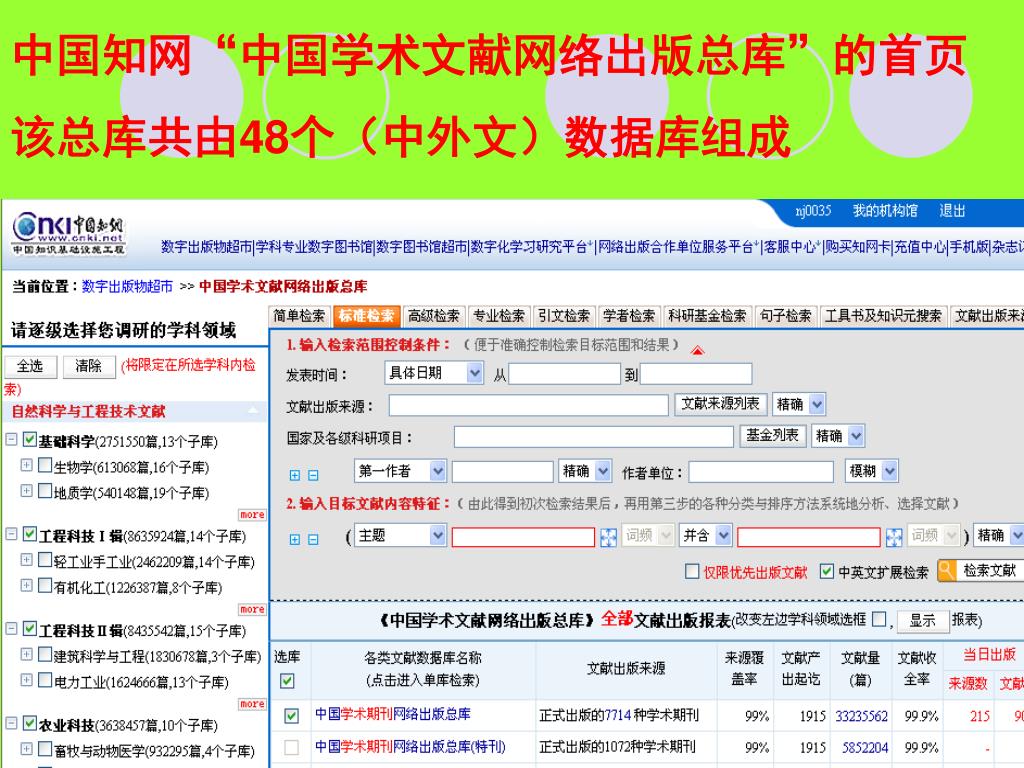Open the 我的机构馆 link

click(x=885, y=211)
